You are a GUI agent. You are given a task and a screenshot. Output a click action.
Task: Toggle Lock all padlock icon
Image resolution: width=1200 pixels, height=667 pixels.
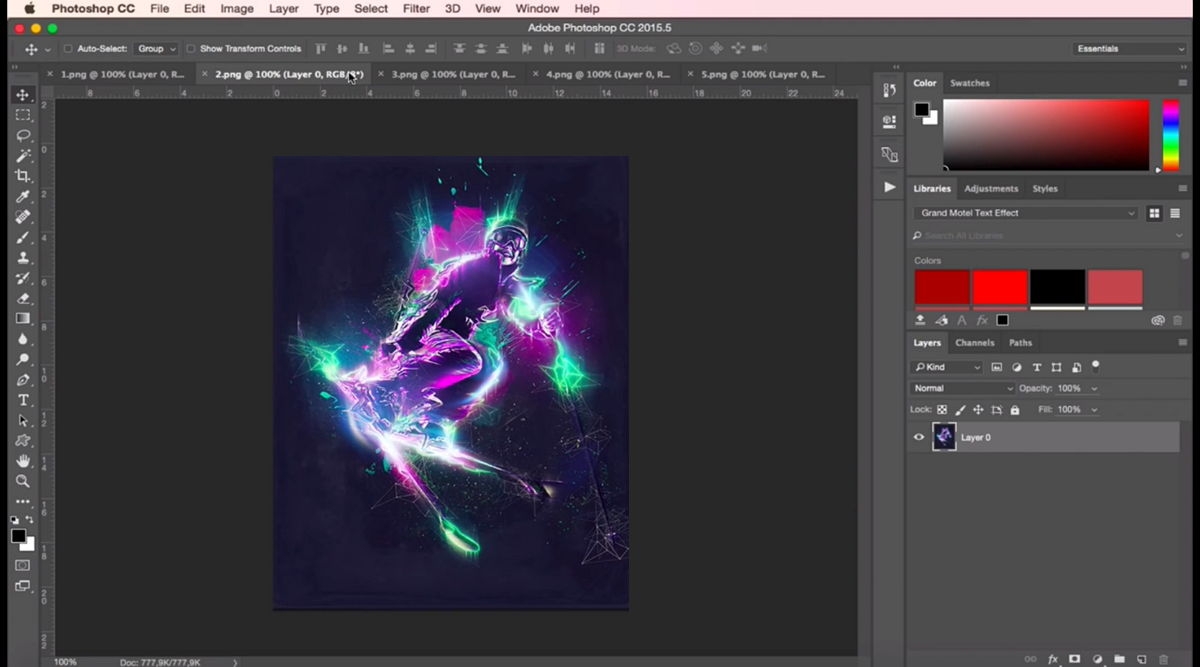[1015, 410]
